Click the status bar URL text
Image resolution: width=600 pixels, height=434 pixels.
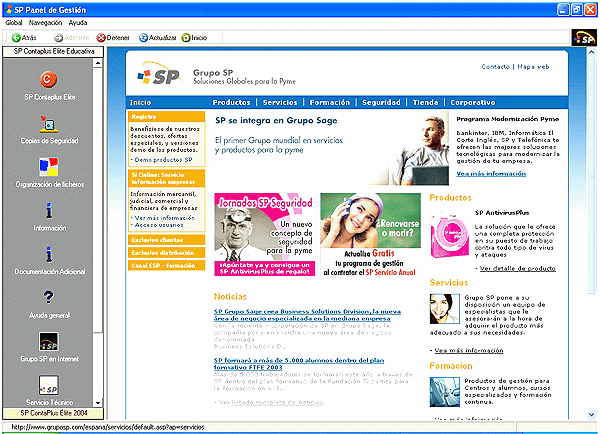click(x=108, y=427)
